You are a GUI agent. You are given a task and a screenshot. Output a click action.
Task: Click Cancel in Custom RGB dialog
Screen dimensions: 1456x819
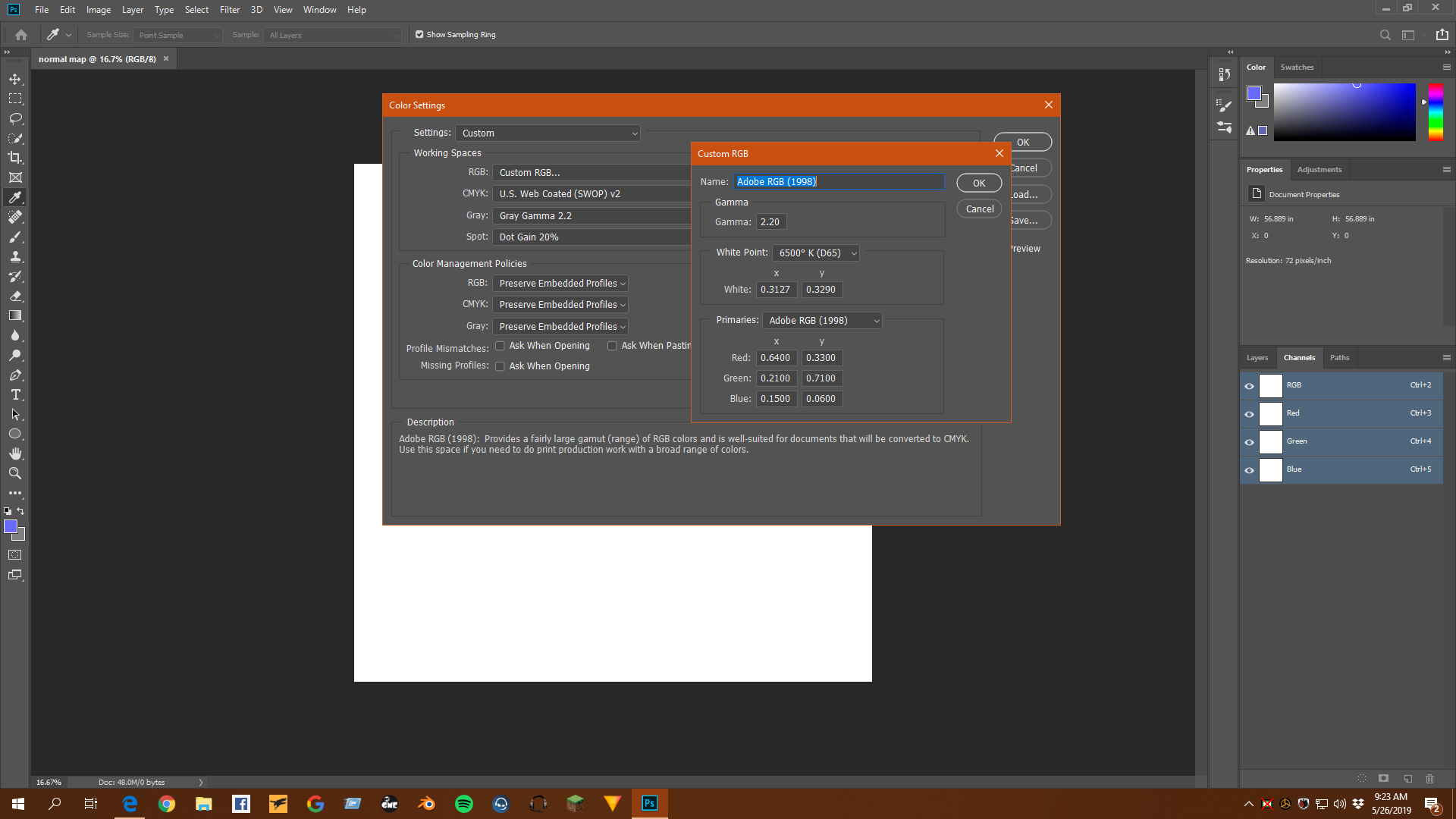(x=979, y=209)
